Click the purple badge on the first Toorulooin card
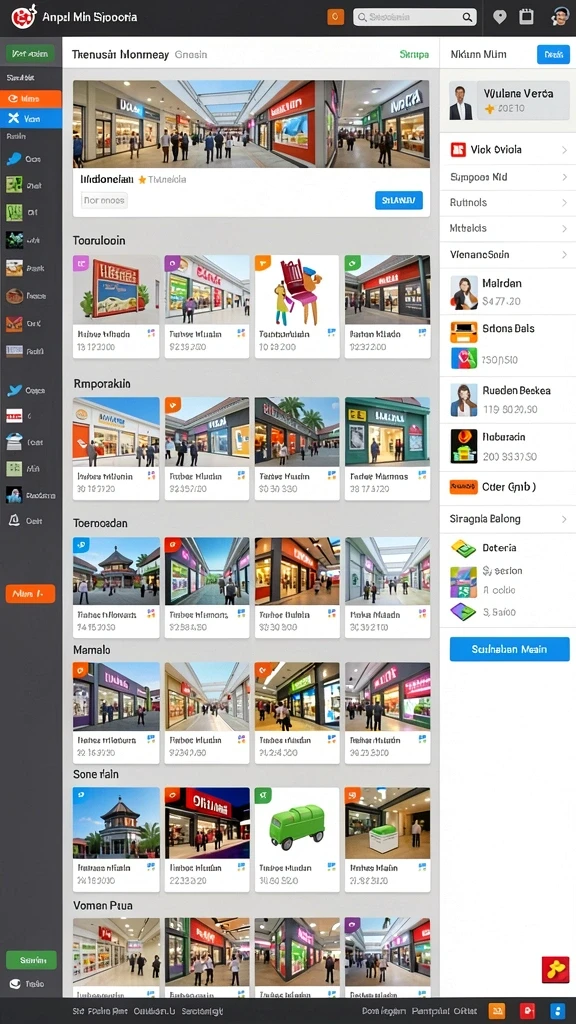Image resolution: width=576 pixels, height=1024 pixels. coord(81,263)
